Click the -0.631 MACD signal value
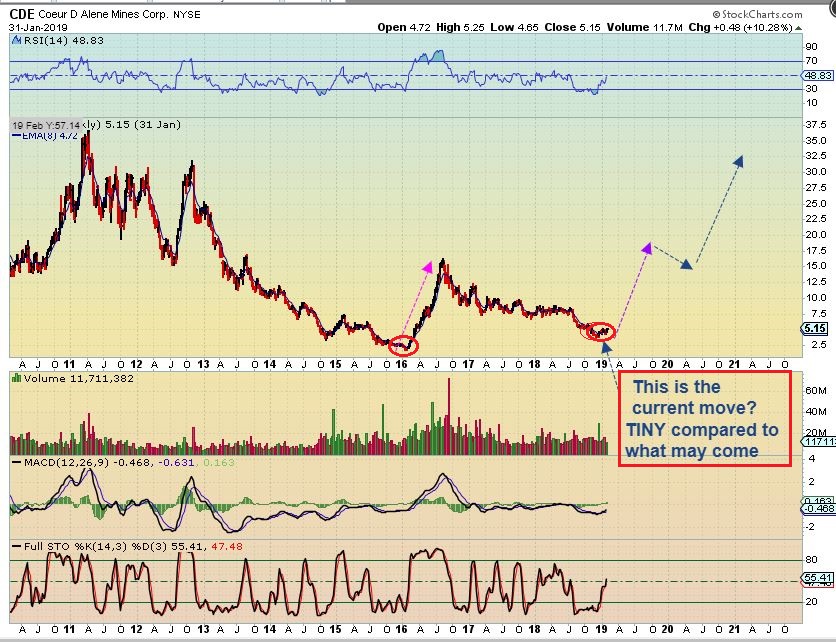 coord(175,462)
